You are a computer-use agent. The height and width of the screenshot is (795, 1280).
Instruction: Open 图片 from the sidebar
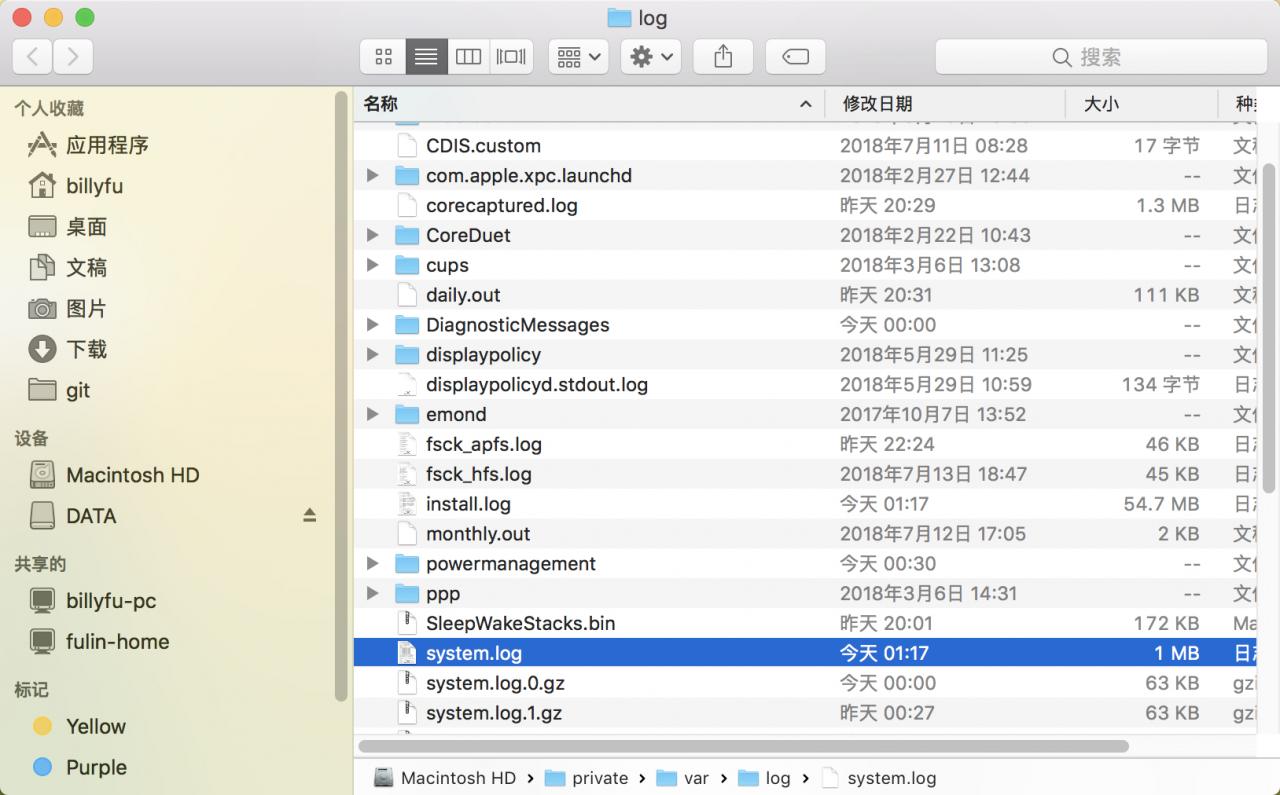[89, 308]
